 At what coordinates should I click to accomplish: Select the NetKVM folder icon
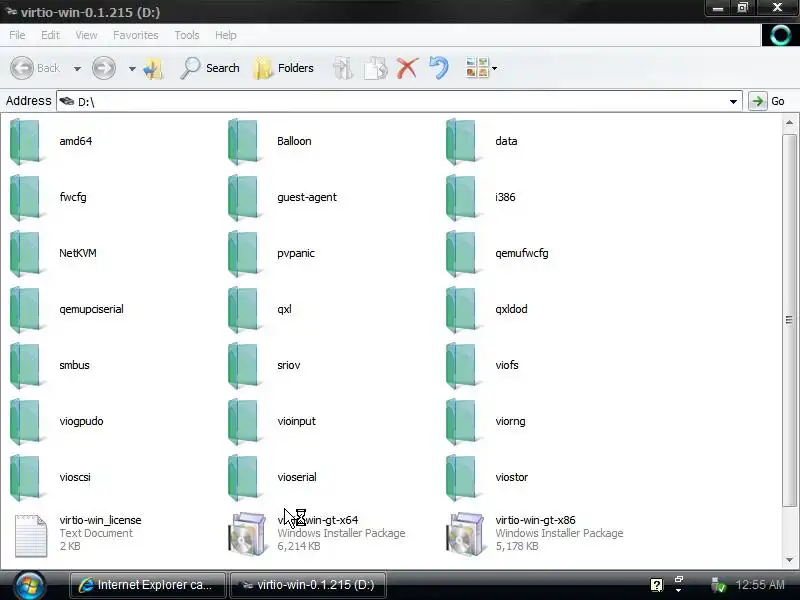[x=26, y=254]
